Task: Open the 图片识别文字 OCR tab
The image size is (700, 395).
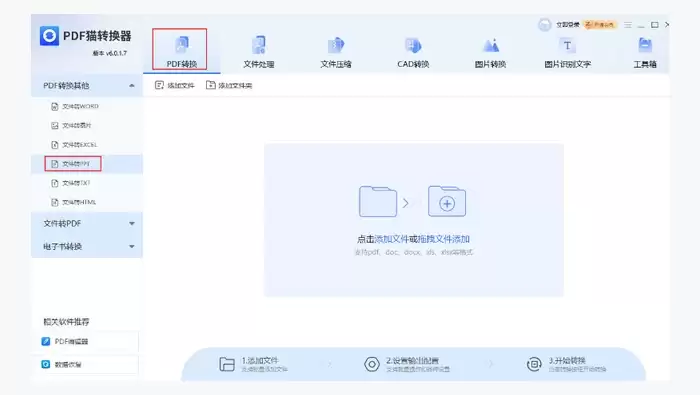Action: pyautogui.click(x=567, y=51)
